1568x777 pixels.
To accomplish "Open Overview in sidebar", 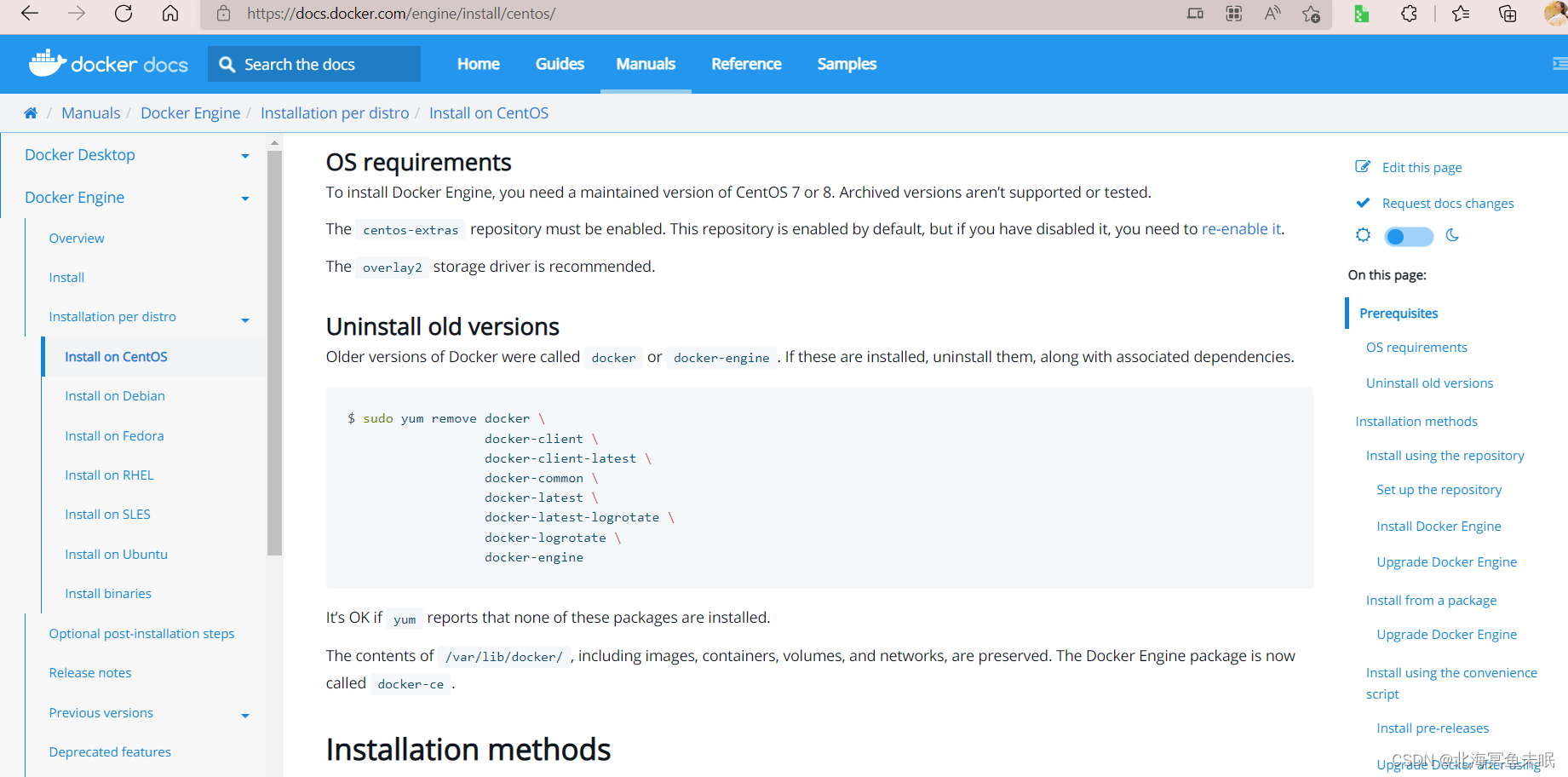I will (77, 239).
